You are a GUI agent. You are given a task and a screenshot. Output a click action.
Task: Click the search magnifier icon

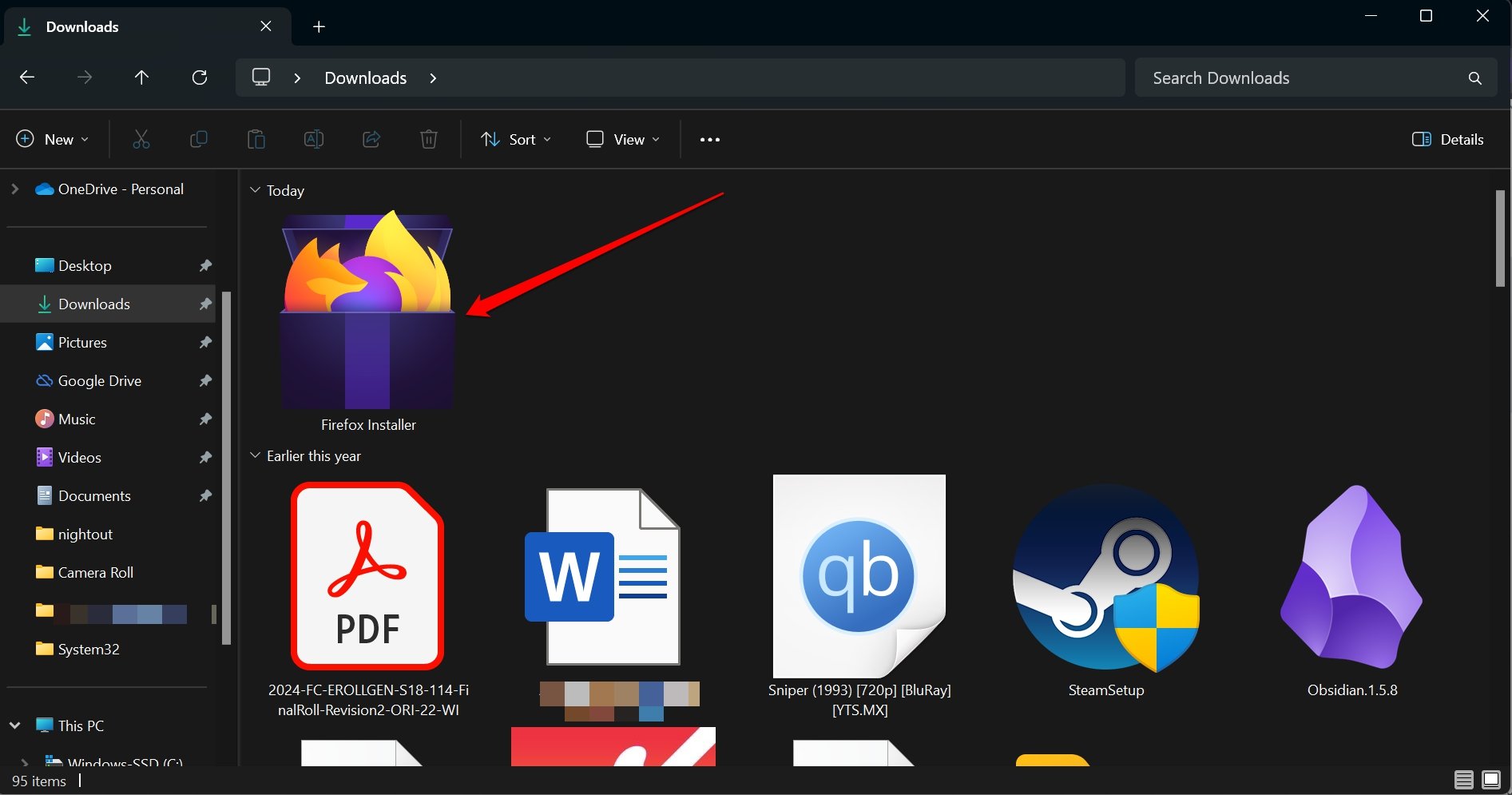pos(1475,78)
